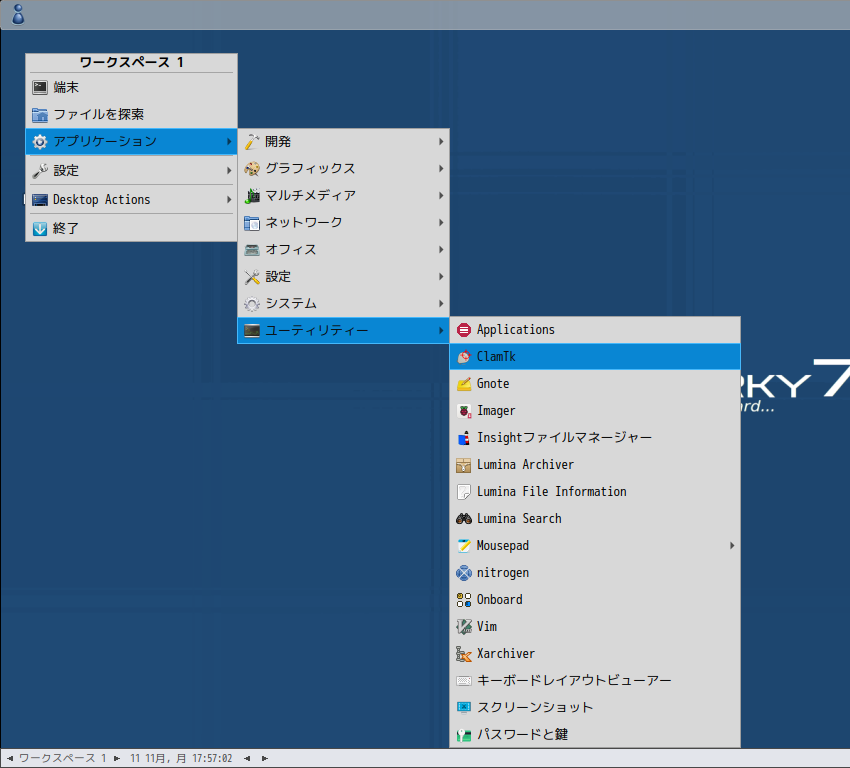
Task: Expand the ネットワーク submenu arrow
Action: pyautogui.click(x=441, y=223)
